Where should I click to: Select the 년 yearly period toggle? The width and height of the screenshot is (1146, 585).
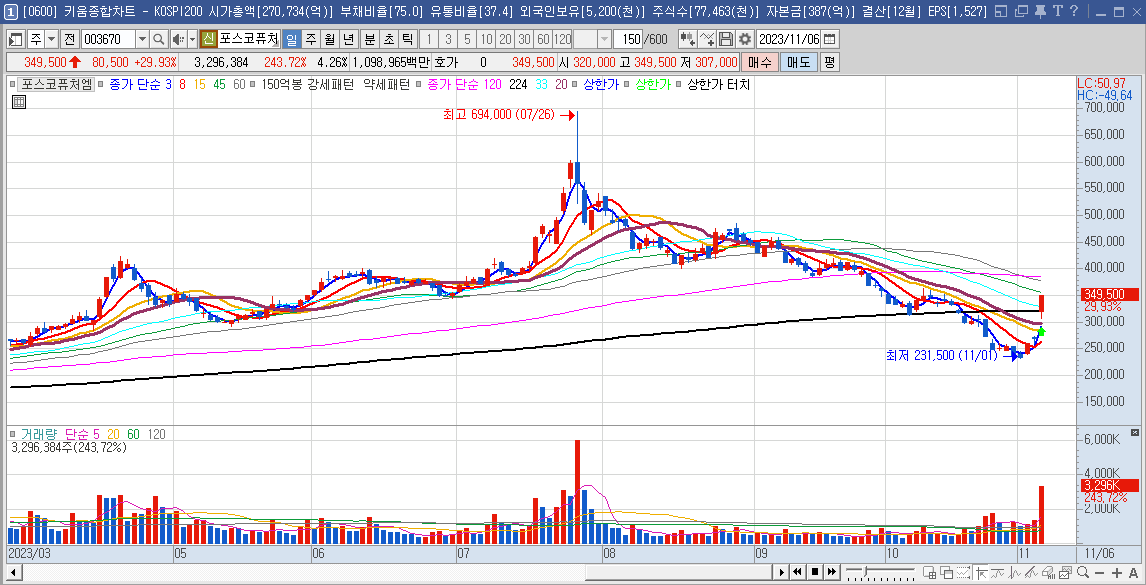(349, 39)
